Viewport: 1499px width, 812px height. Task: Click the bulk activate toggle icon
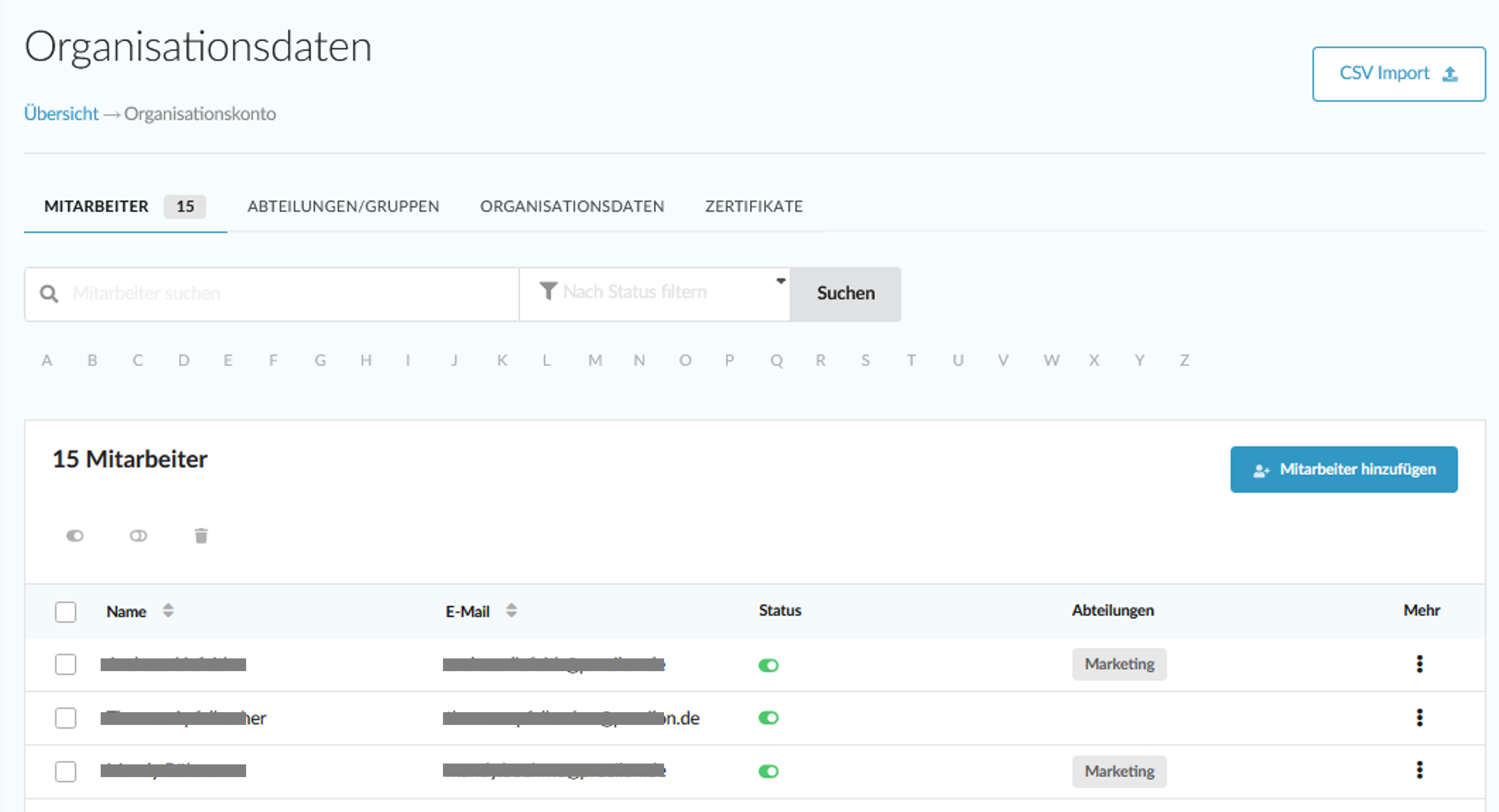(x=75, y=536)
